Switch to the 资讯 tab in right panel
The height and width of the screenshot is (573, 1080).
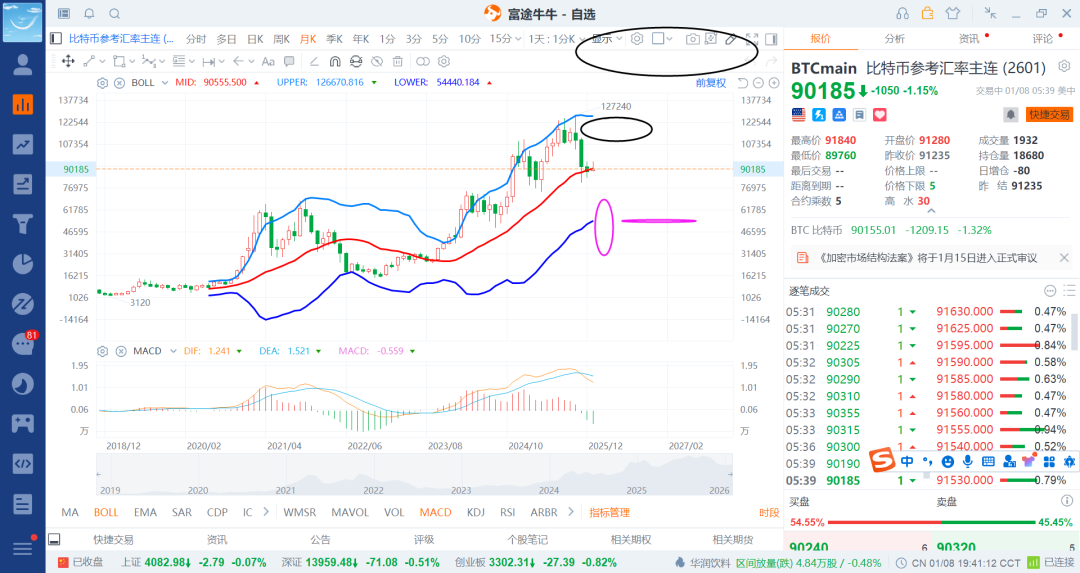point(969,39)
